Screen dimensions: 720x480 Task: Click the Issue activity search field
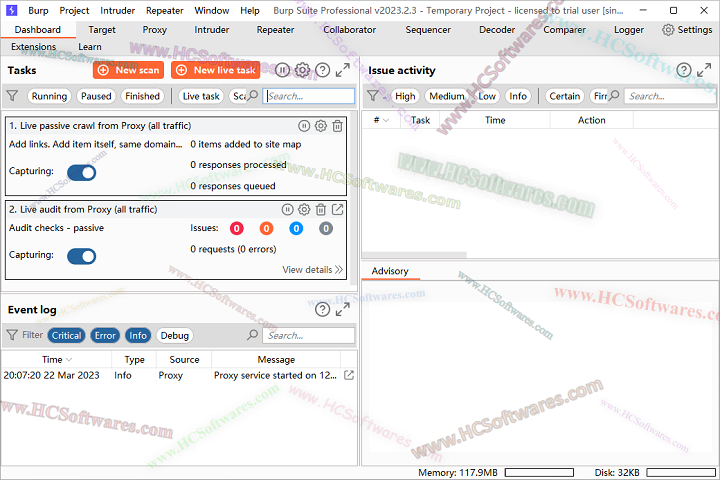[670, 96]
